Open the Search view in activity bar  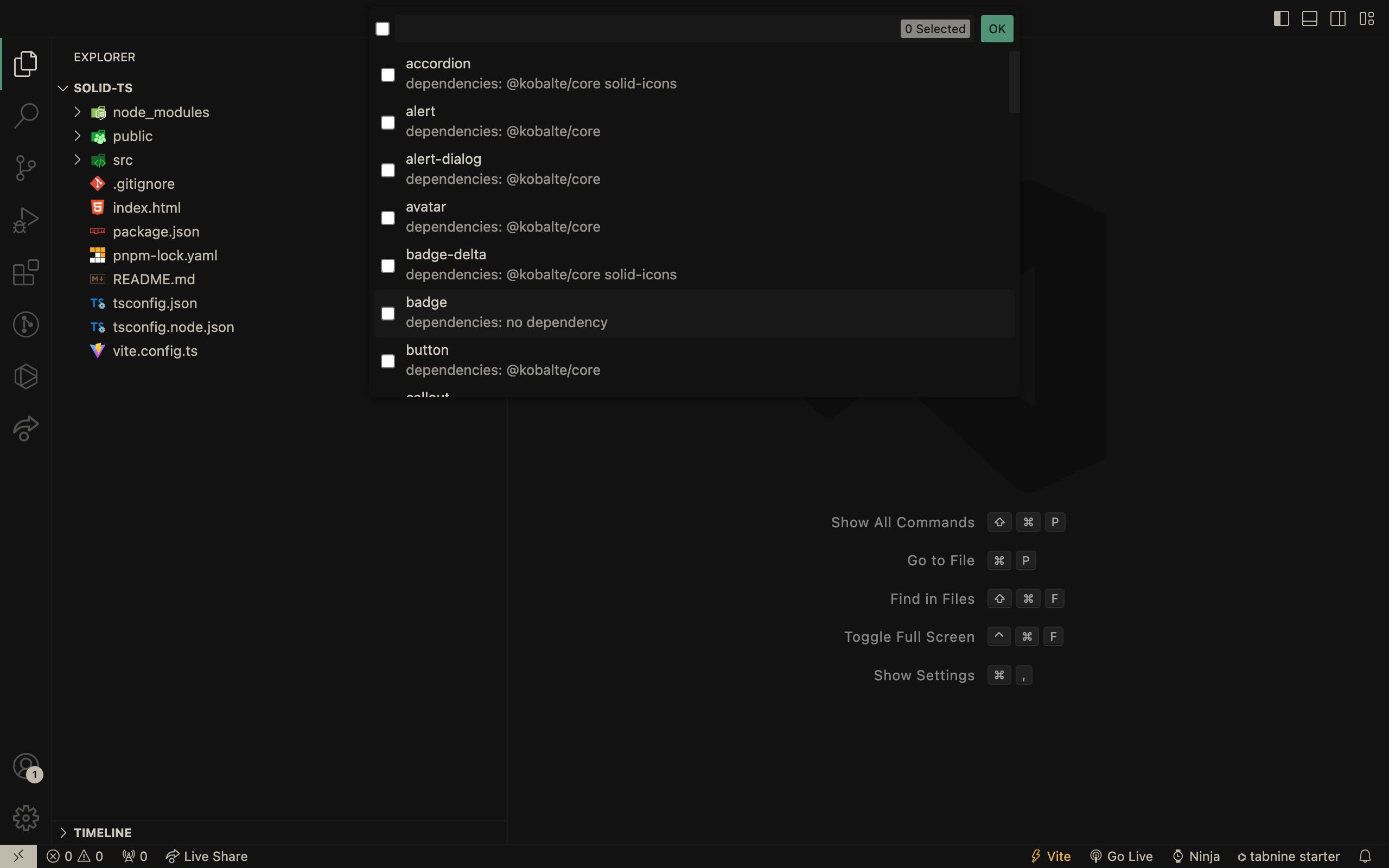tap(26, 116)
